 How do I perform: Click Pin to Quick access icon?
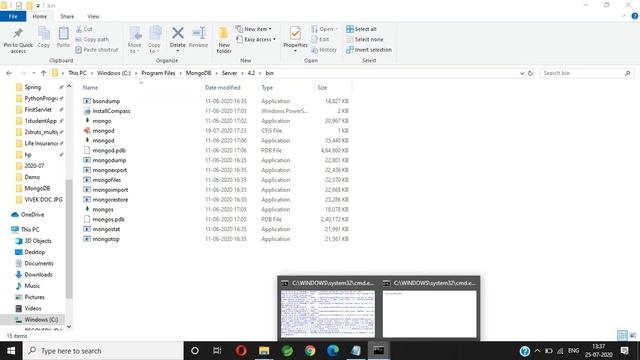click(18, 33)
